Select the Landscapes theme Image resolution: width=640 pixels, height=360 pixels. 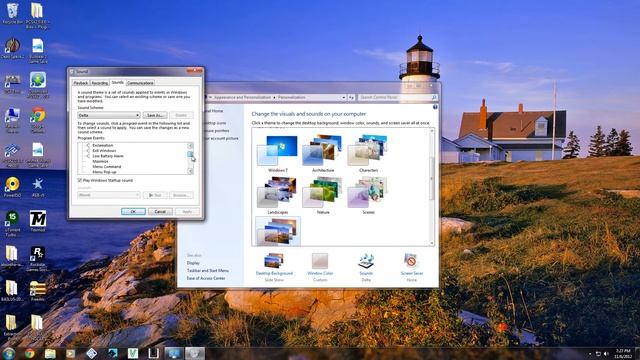(x=278, y=196)
